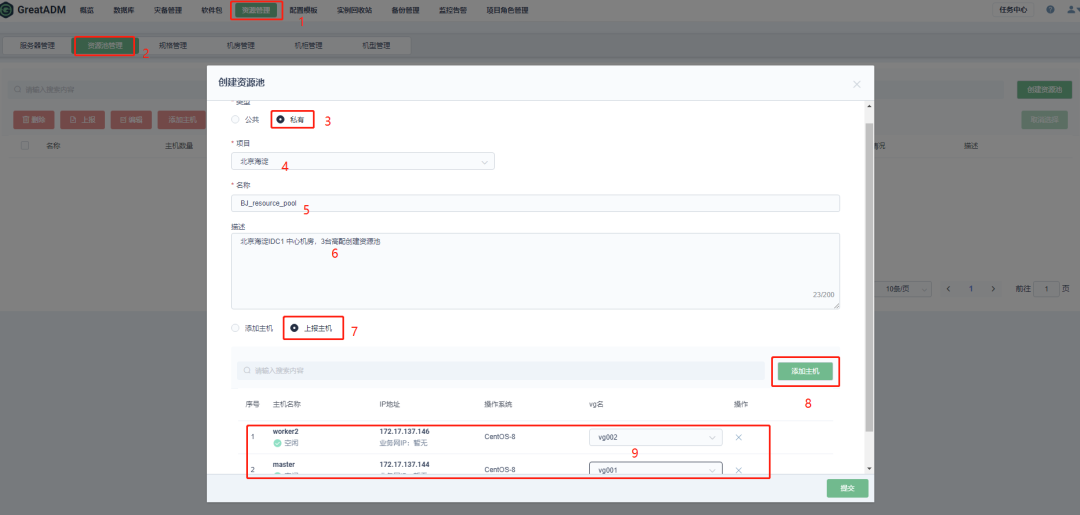Close the 创建资源池 dialog with the X
This screenshot has width=1080, height=515.
click(857, 84)
